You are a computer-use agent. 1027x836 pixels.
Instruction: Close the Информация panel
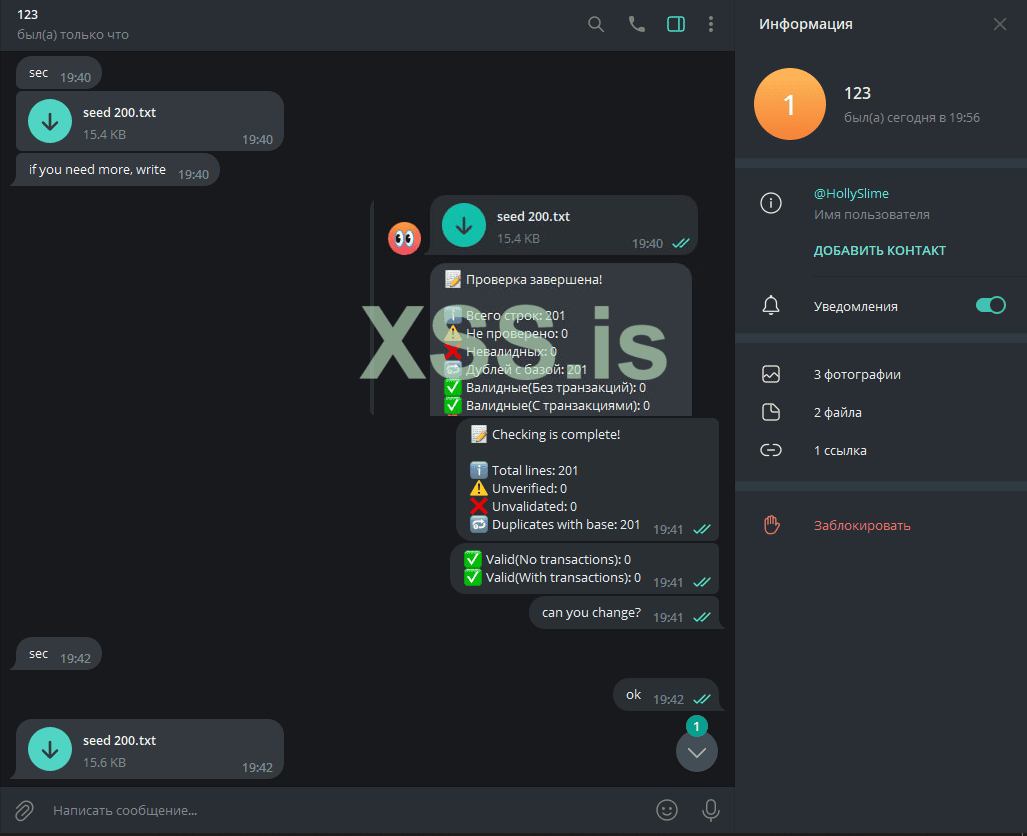(x=999, y=24)
